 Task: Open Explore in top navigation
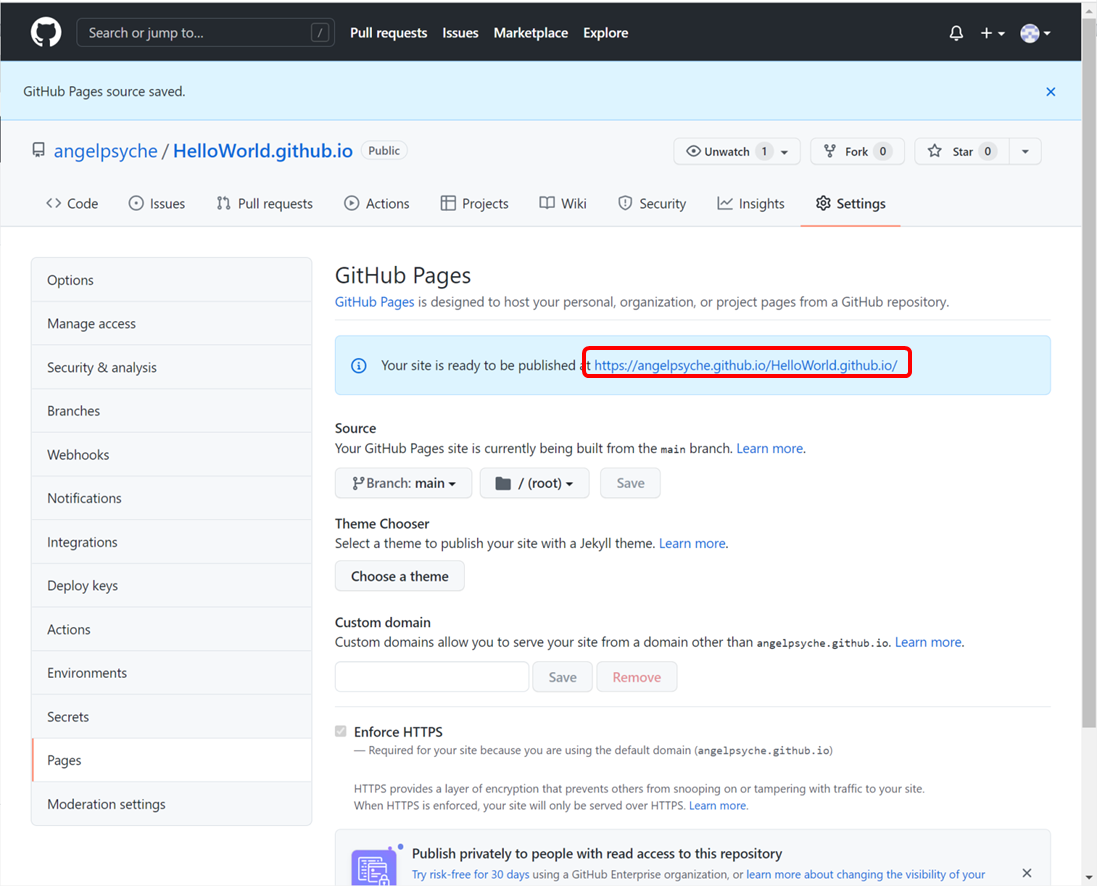(x=606, y=33)
